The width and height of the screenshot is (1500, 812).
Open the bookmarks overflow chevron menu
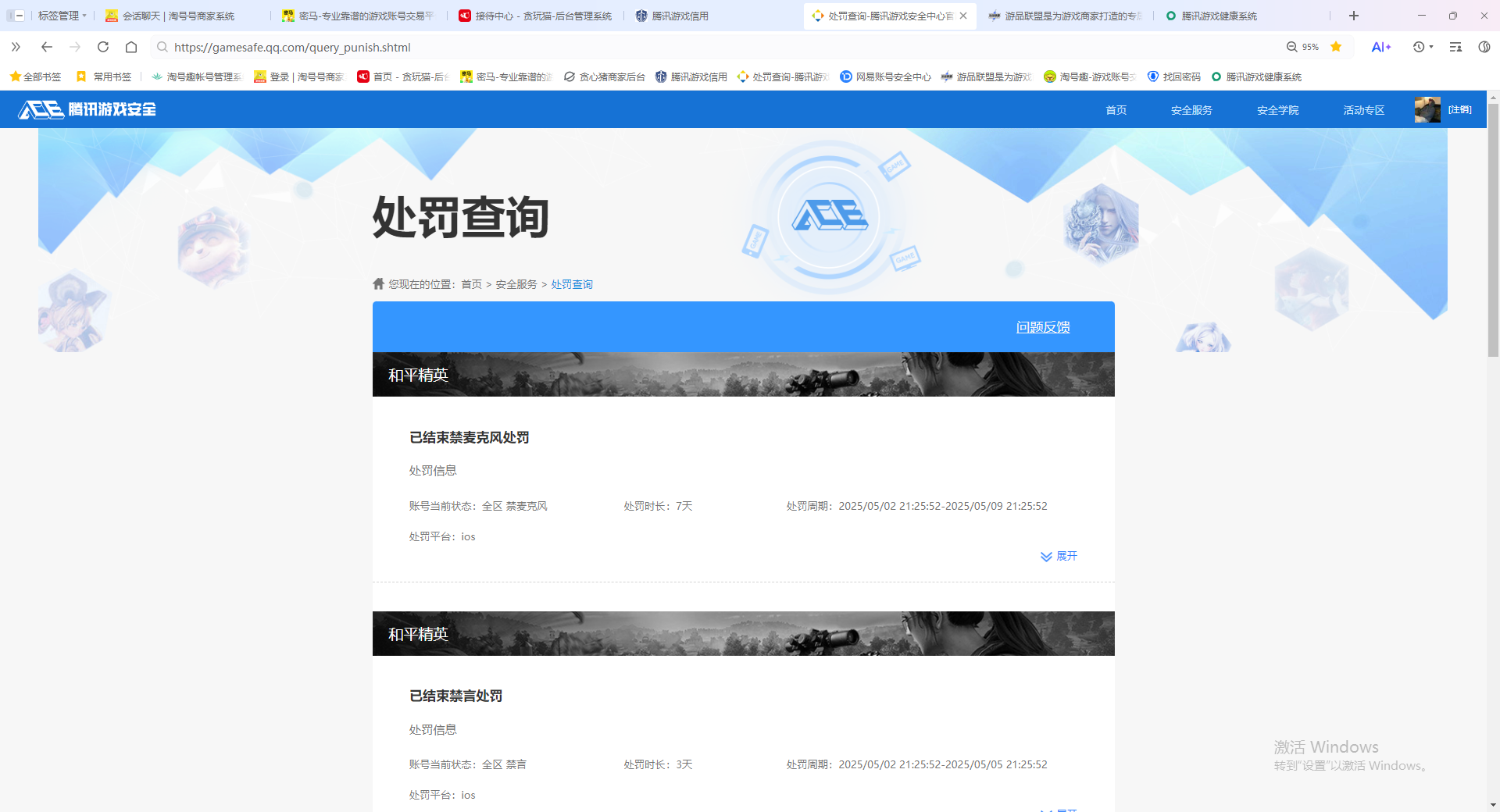pos(16,47)
